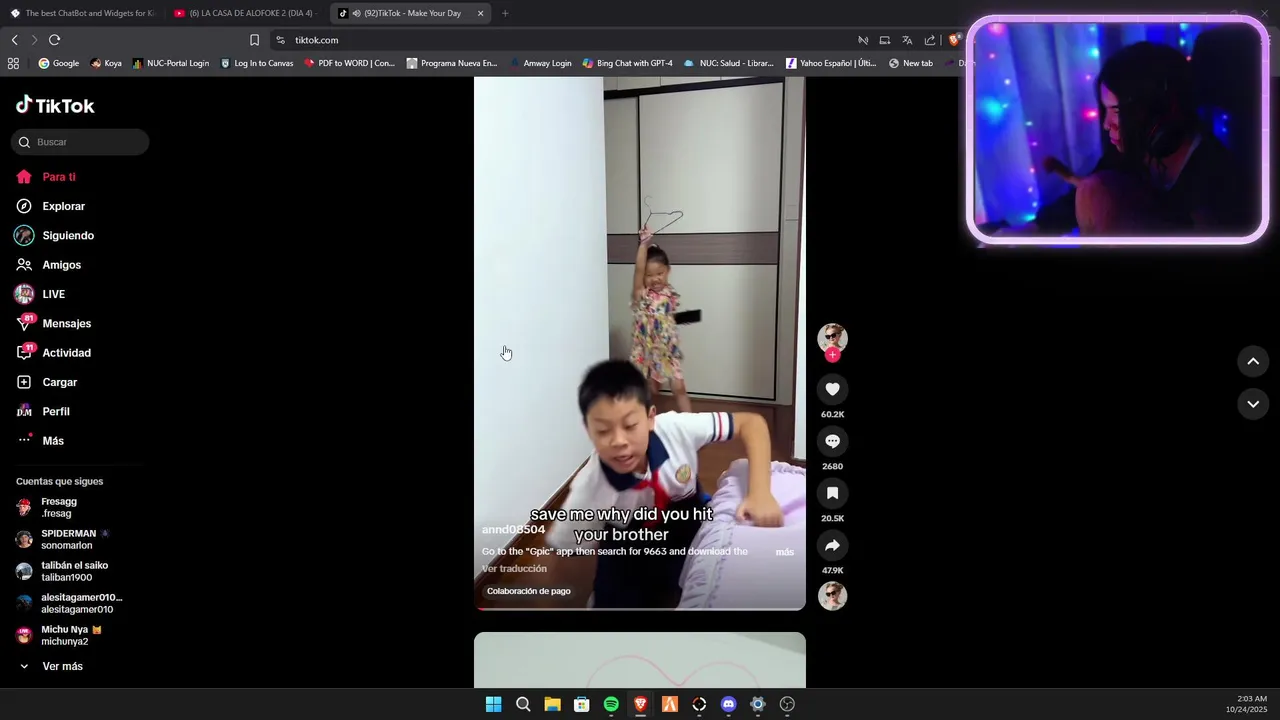Click Ver traducción link
The width and height of the screenshot is (1280, 720).
point(514,569)
